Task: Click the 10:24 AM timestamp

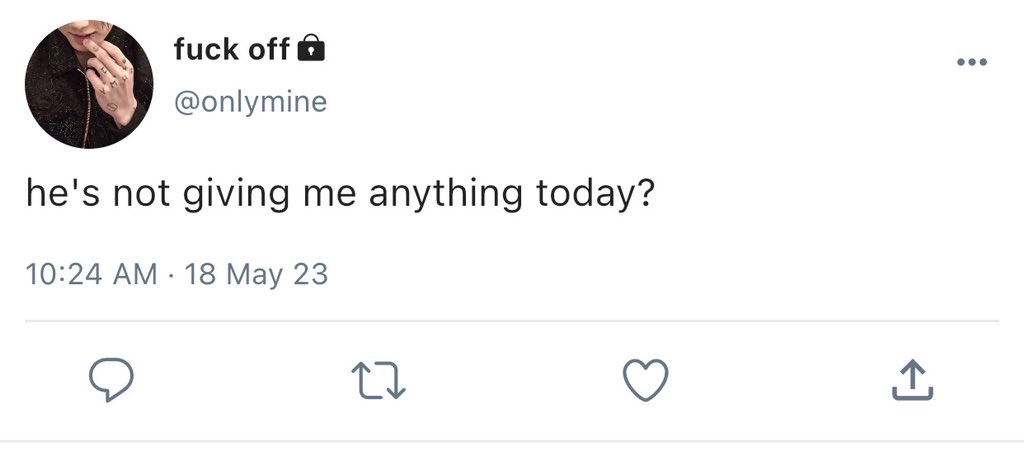Action: (91, 274)
